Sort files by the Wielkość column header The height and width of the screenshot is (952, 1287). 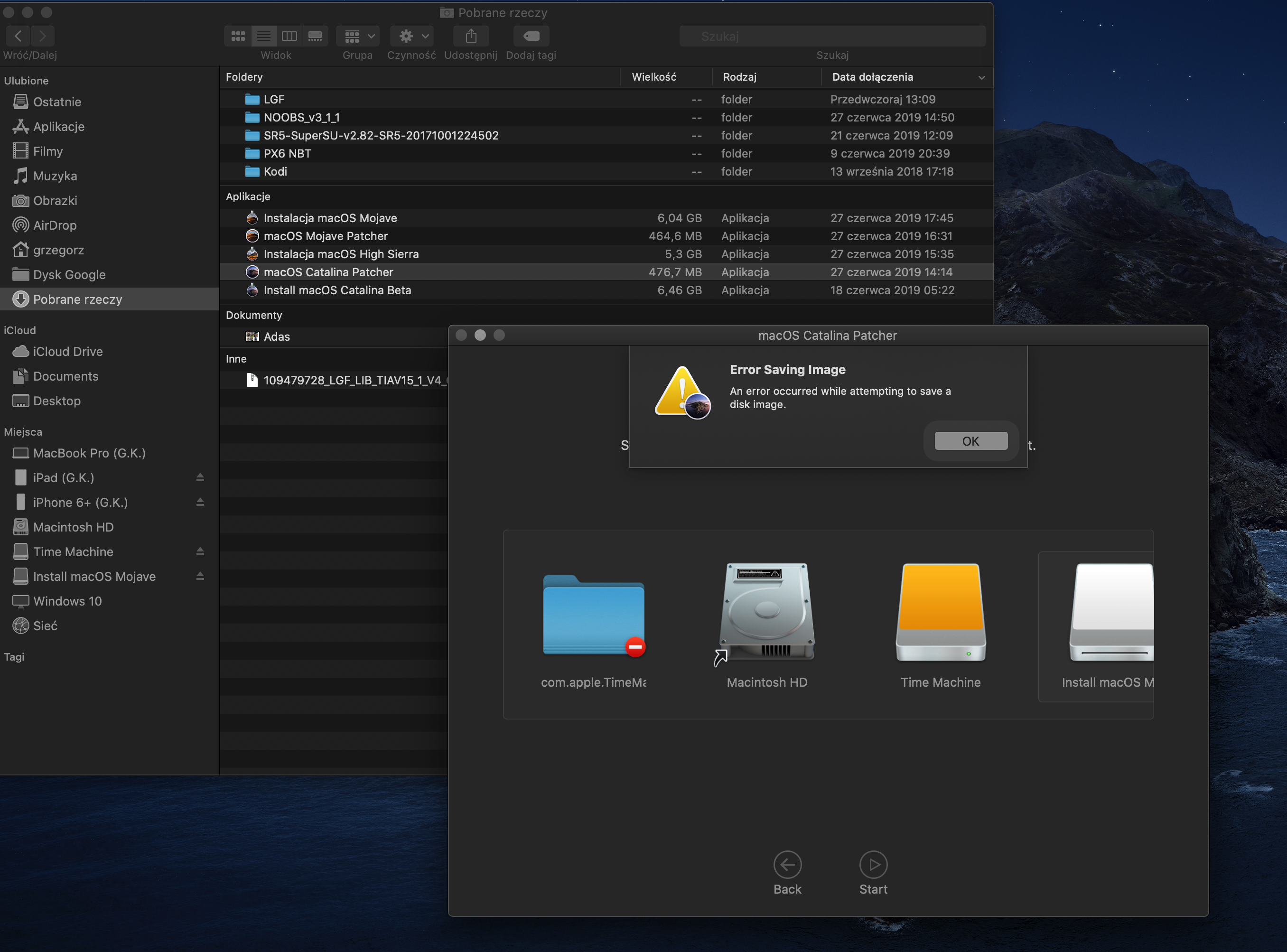click(x=653, y=77)
